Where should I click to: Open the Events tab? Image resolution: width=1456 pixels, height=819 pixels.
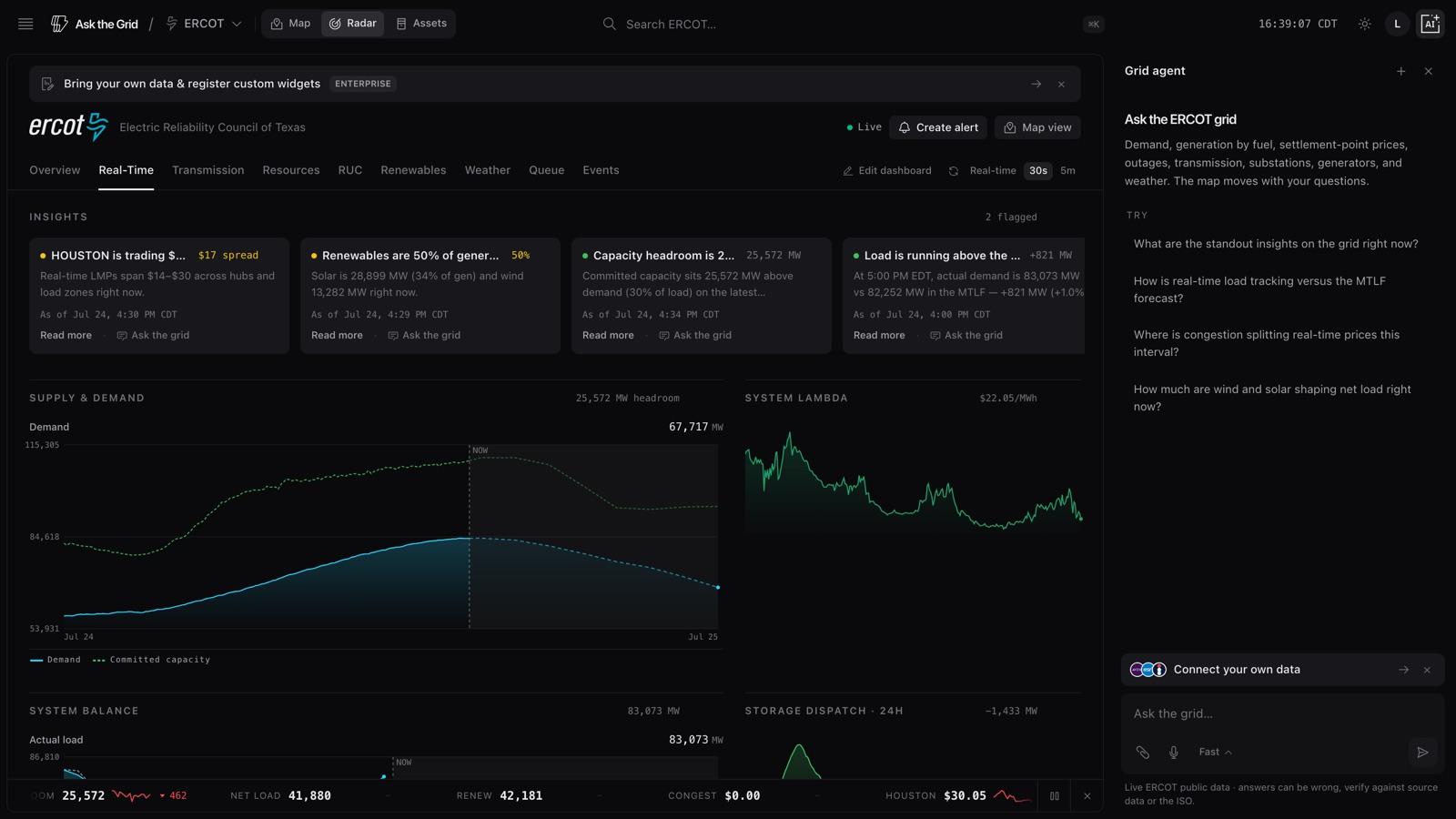[601, 170]
